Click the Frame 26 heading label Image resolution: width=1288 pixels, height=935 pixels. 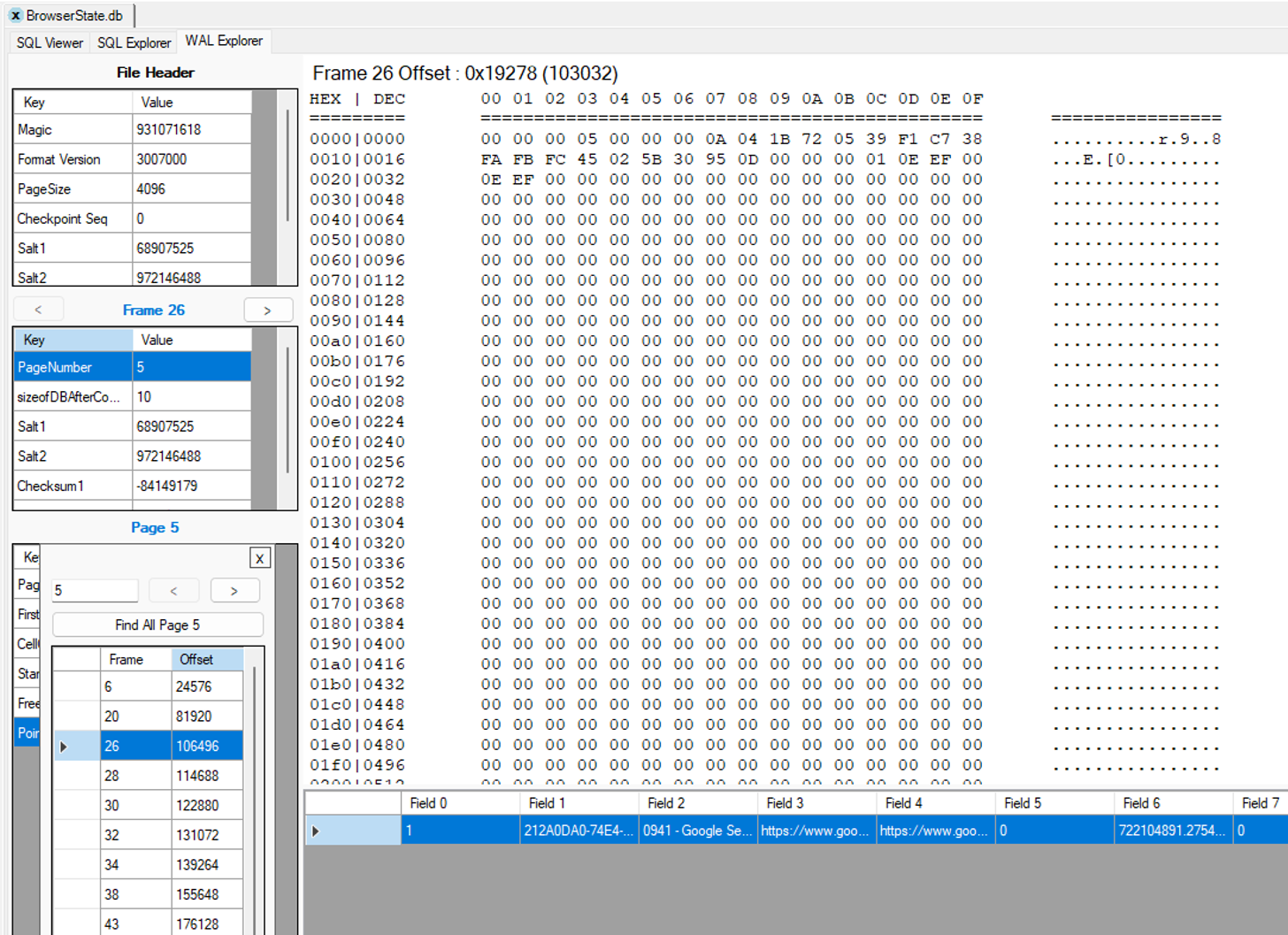pos(154,310)
